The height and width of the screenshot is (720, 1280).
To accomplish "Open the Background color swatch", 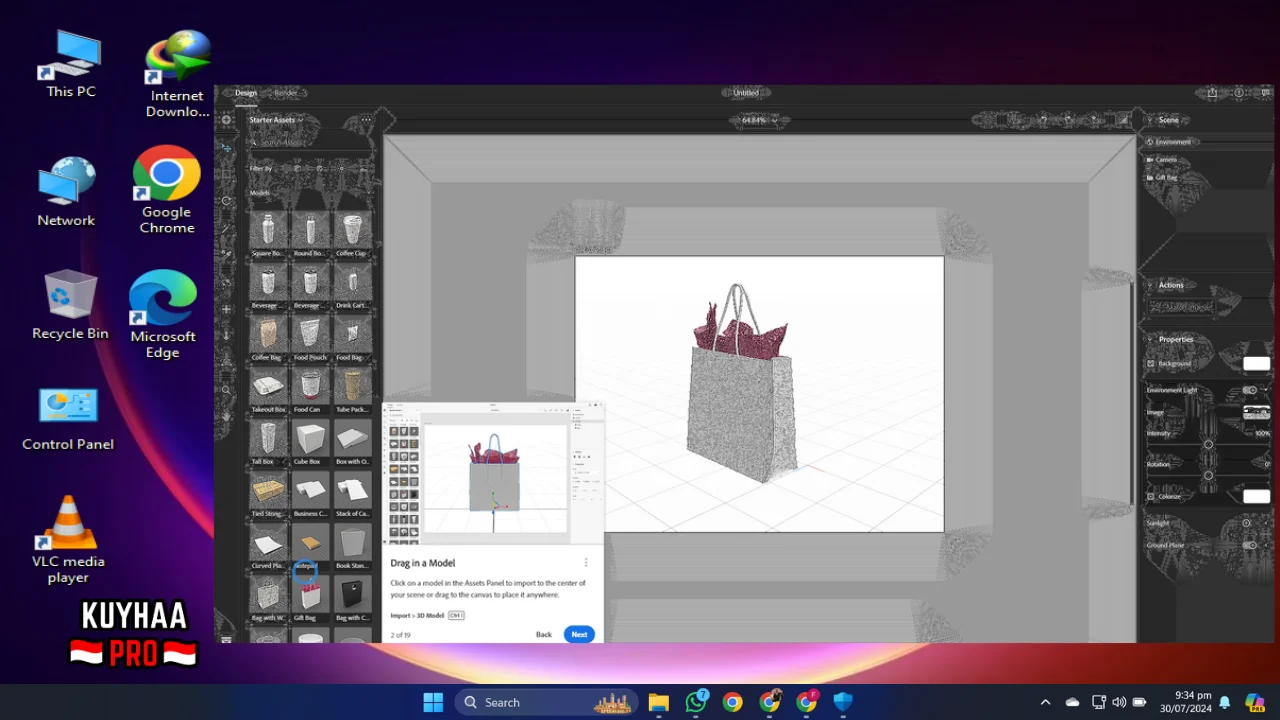I will 1257,364.
